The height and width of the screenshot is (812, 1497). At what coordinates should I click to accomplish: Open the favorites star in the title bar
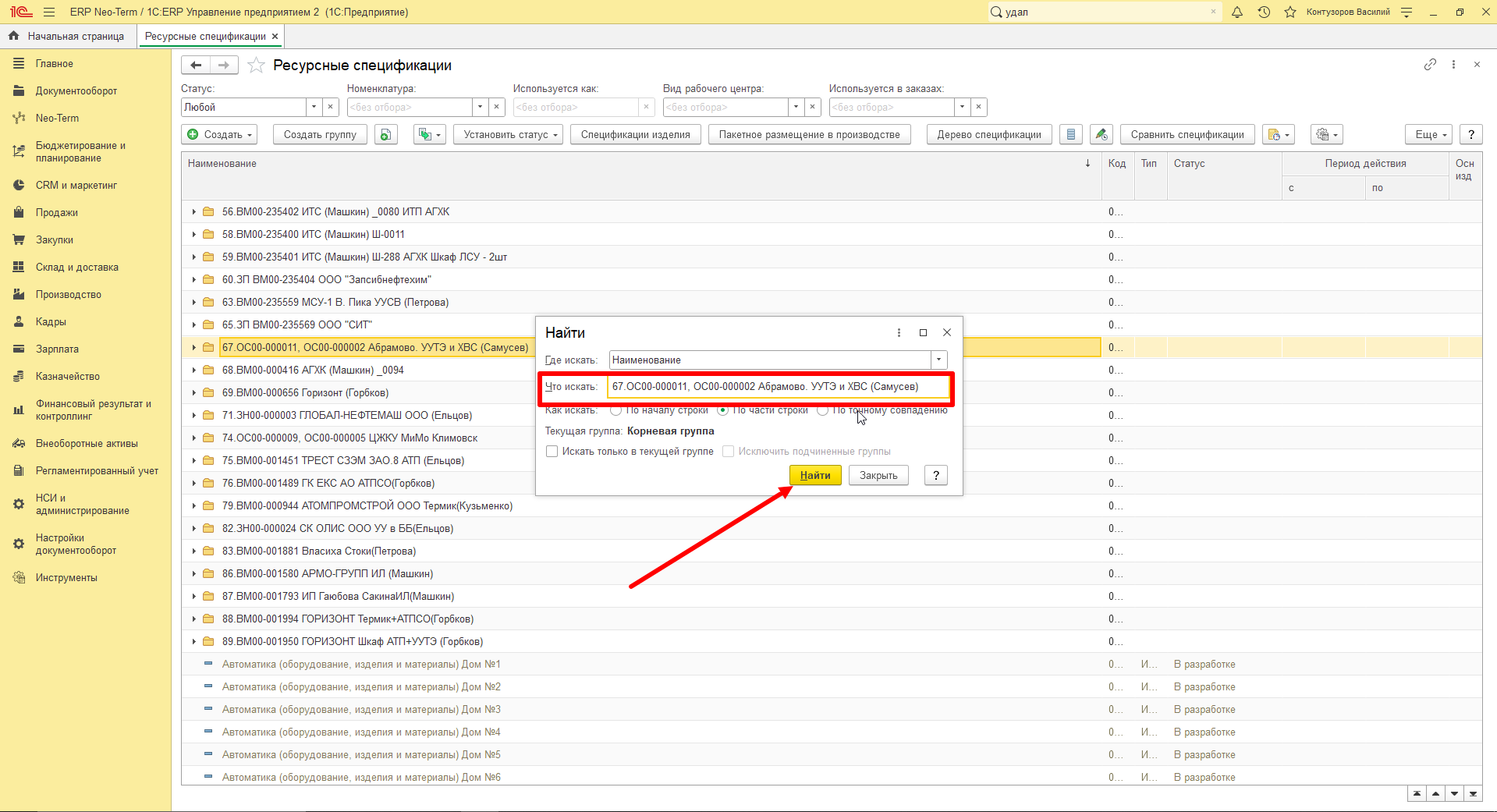tap(1290, 12)
